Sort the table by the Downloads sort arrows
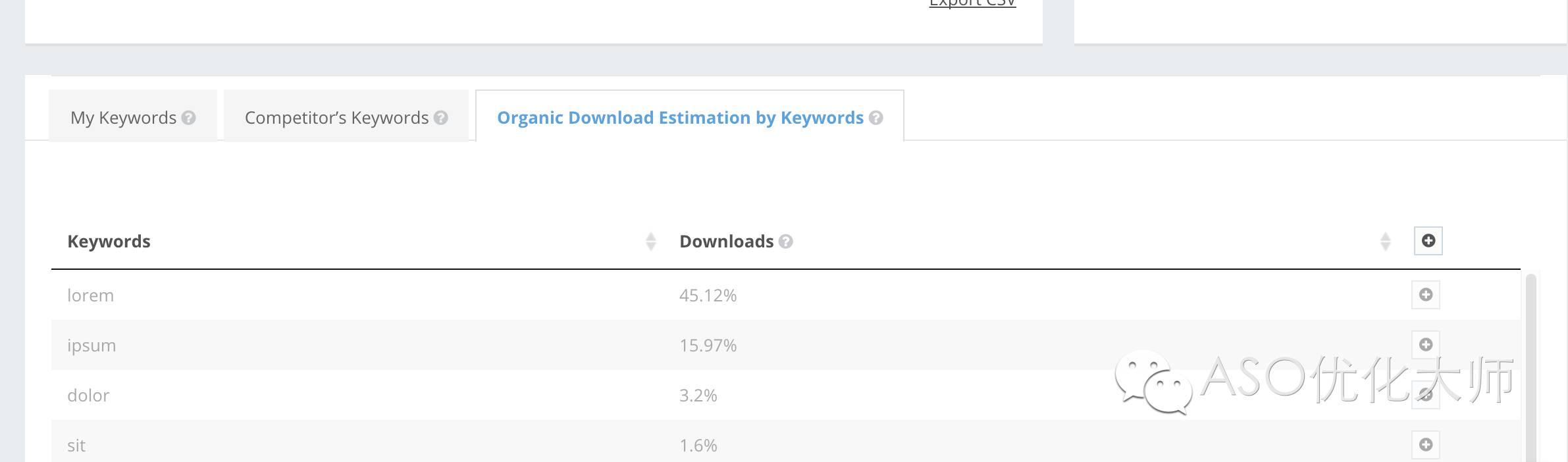Image resolution: width=1568 pixels, height=462 pixels. click(x=1385, y=242)
